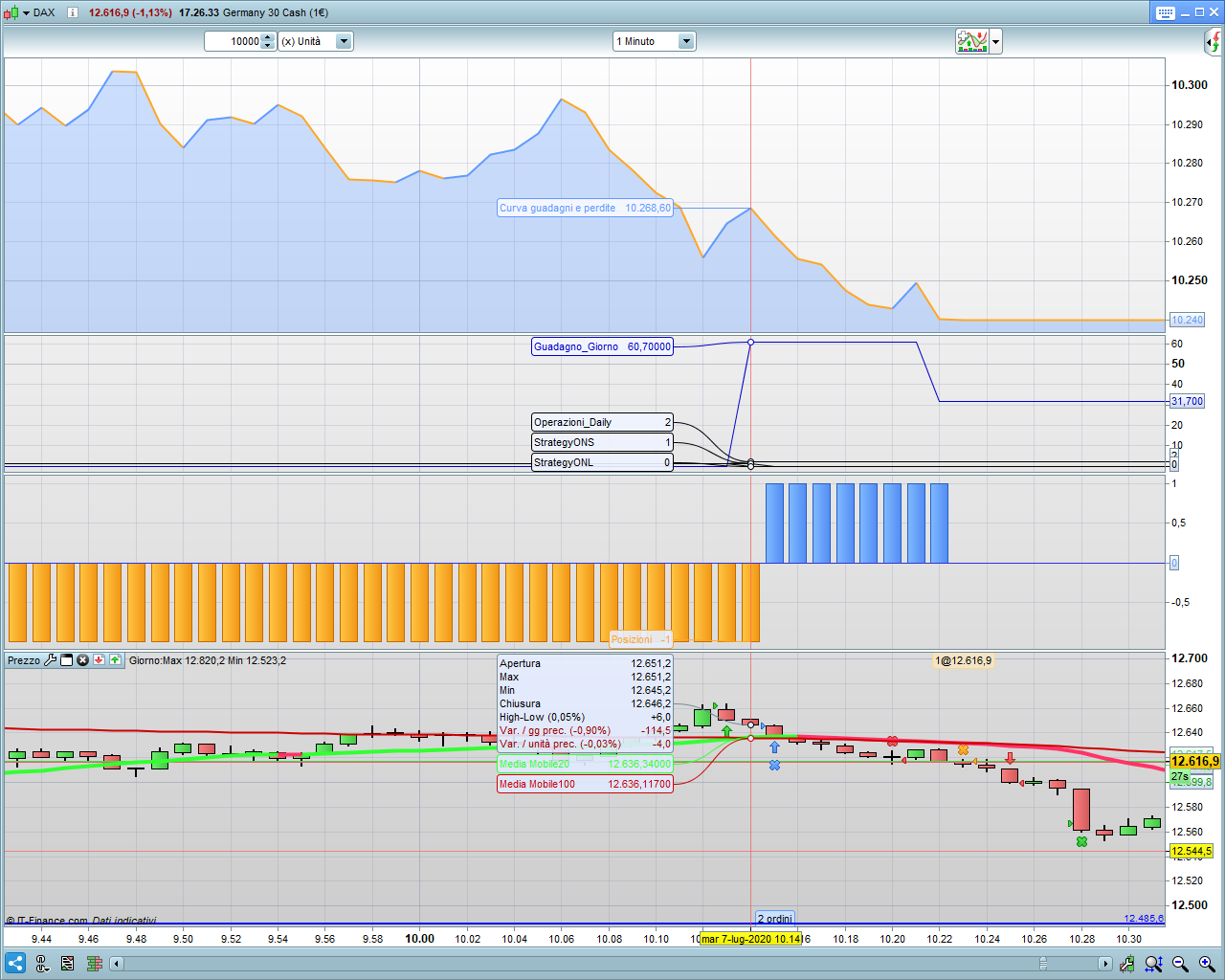
Task: Click the right-edge trading panel icon
Action: (1214, 42)
